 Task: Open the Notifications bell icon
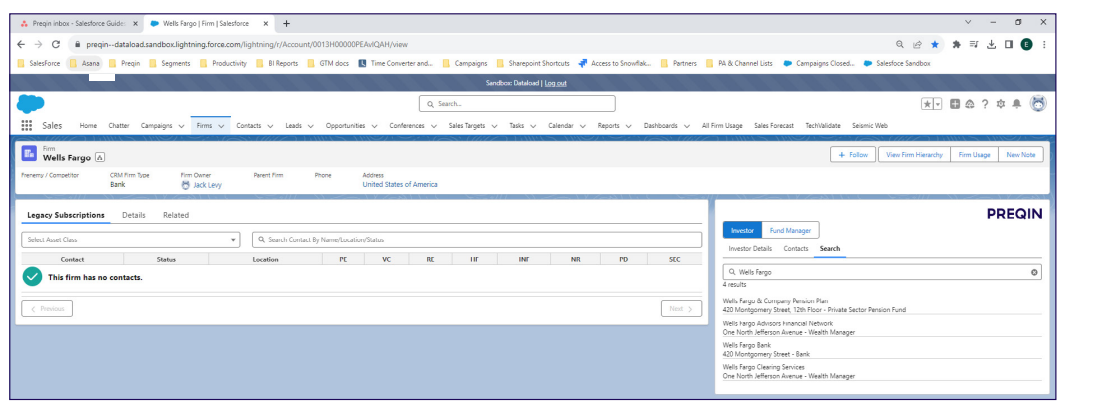1017,104
